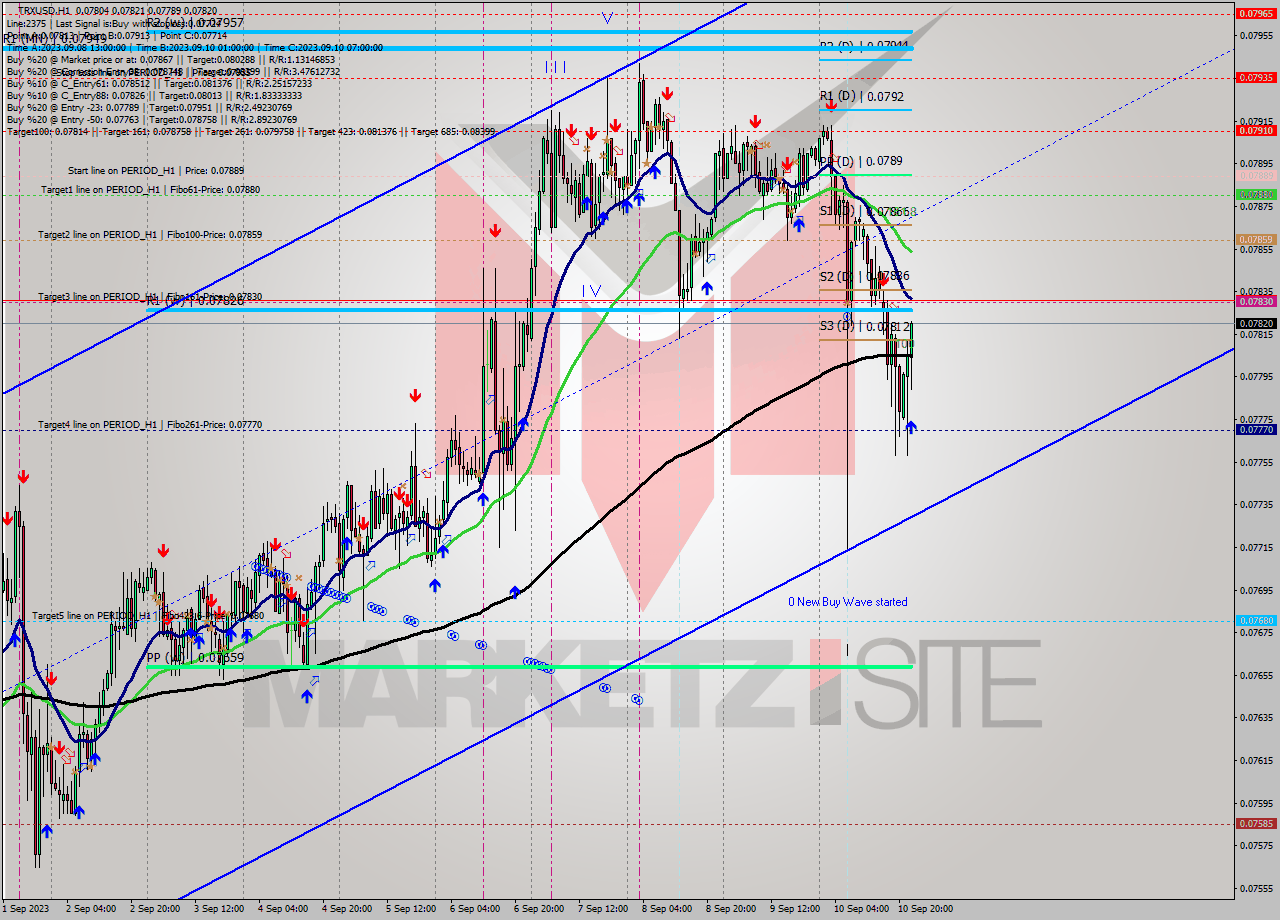Click 'Start line on PERIOD_H1 | Price: 0.07889' label
The width and height of the screenshot is (1280, 920).
pyautogui.click(x=156, y=171)
